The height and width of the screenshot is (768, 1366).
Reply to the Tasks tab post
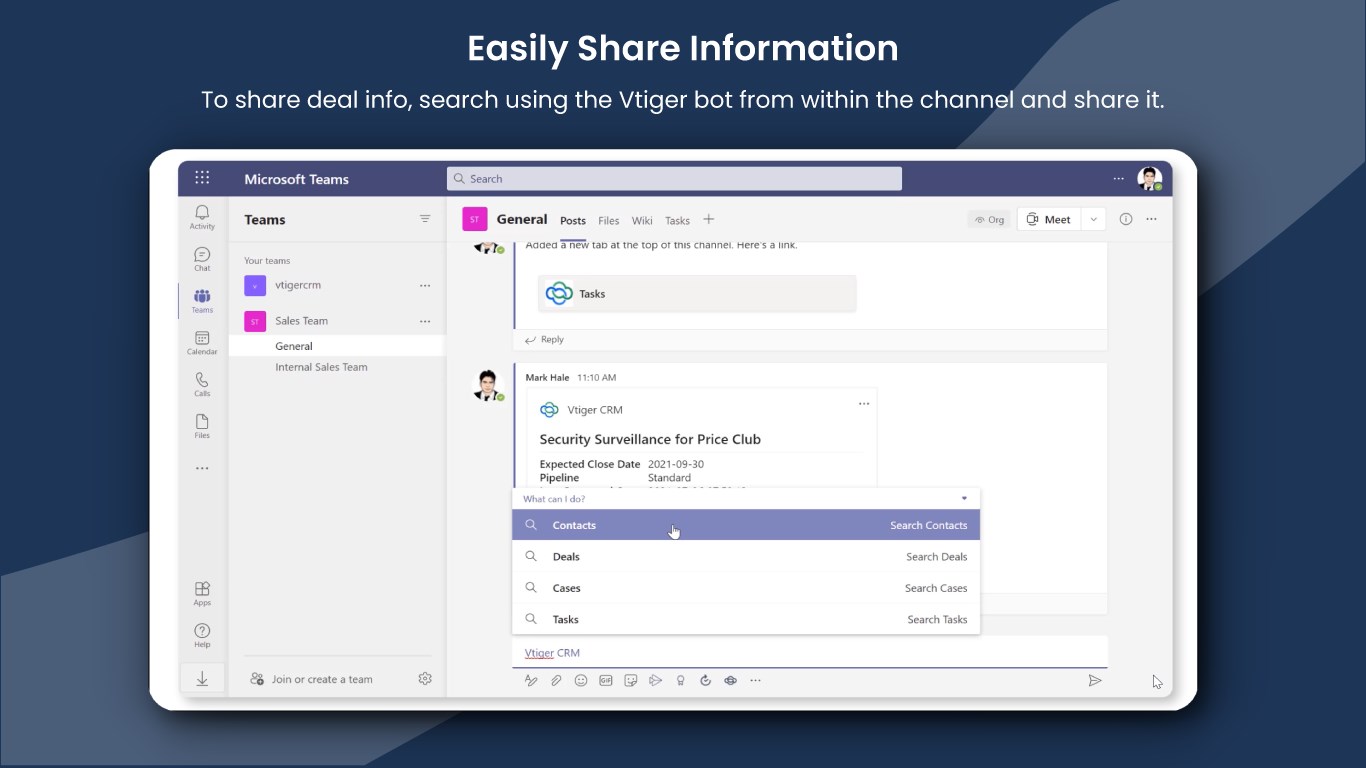(545, 340)
